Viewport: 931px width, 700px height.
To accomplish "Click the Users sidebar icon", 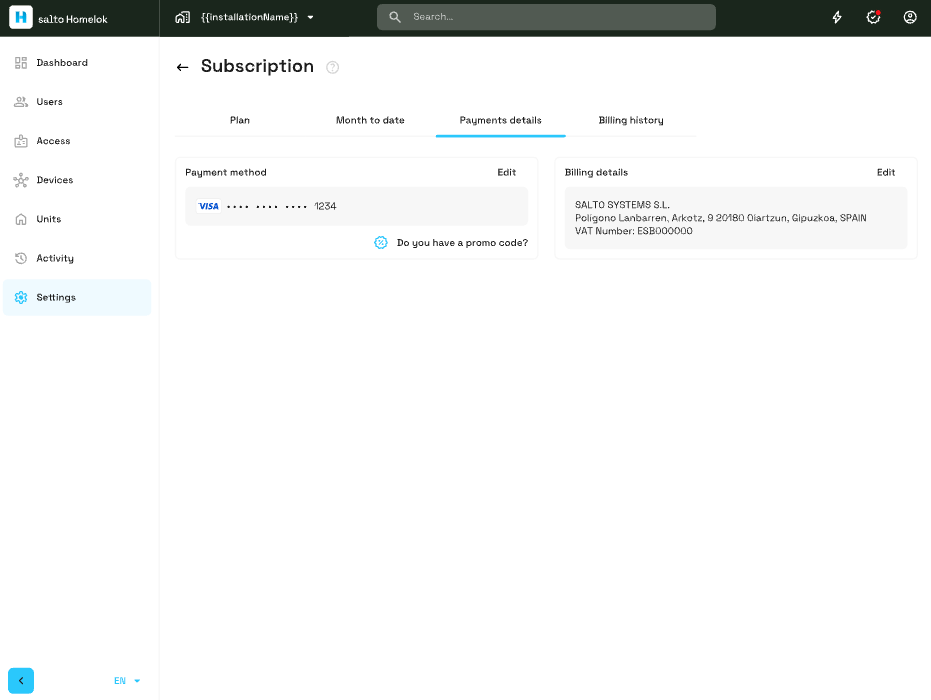I will tap(21, 102).
